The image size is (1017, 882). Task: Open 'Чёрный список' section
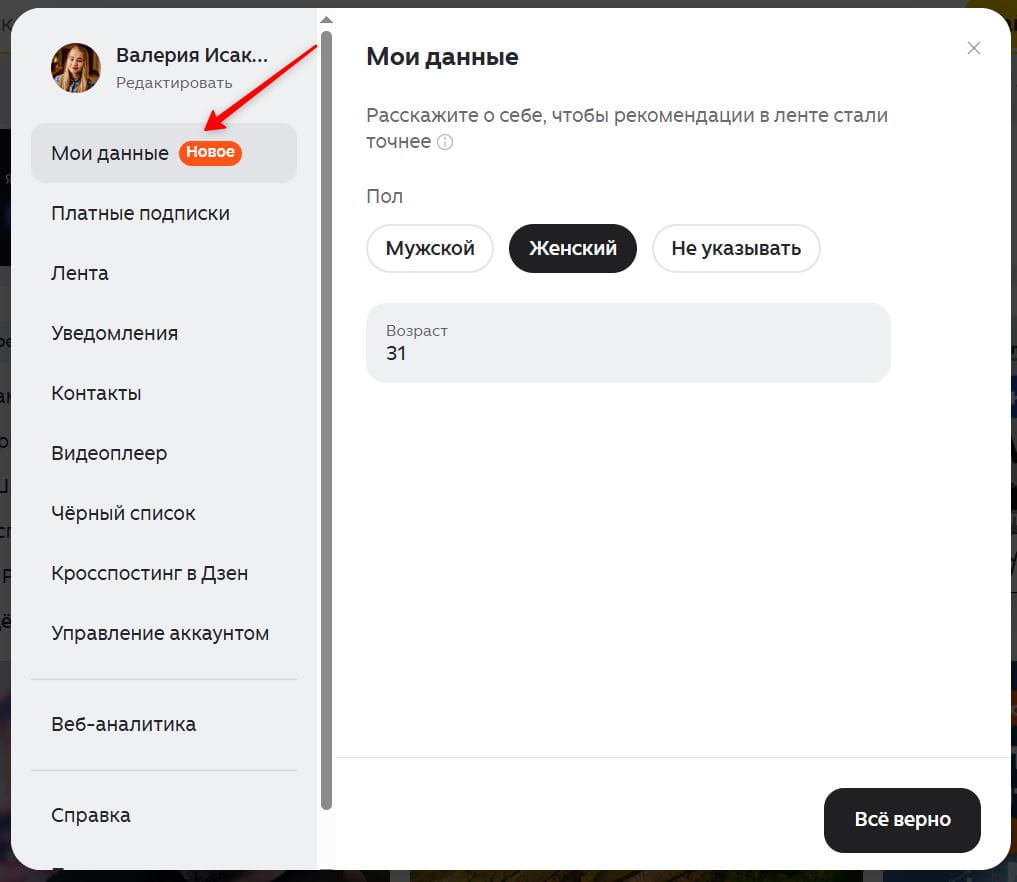pos(163,513)
